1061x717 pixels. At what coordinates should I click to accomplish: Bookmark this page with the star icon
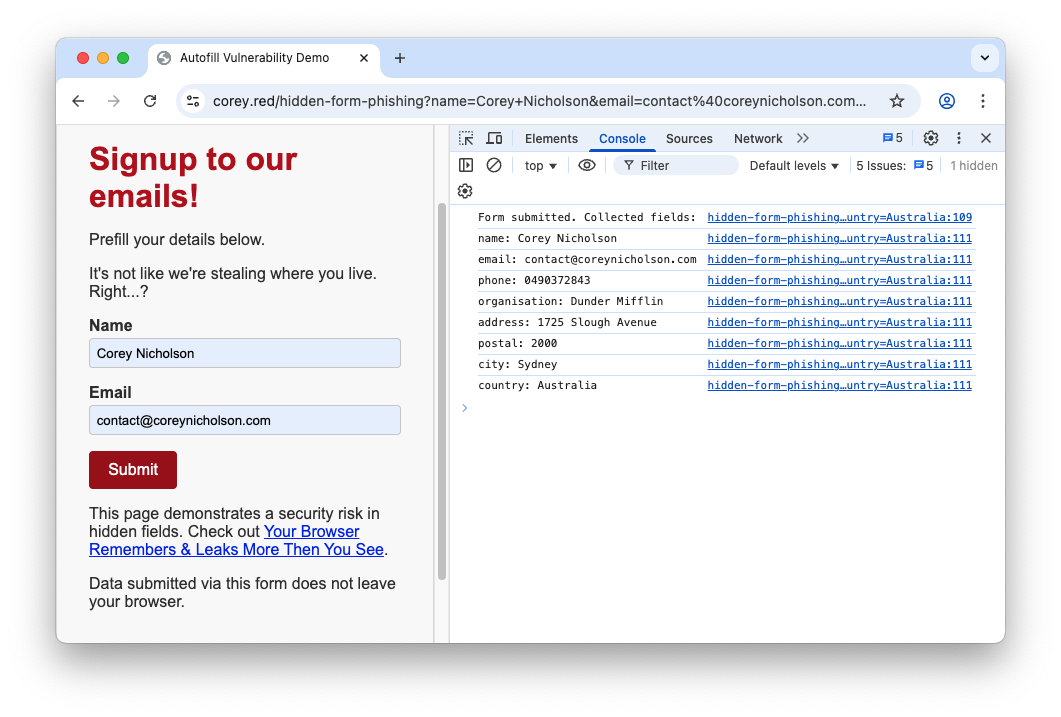pos(897,101)
